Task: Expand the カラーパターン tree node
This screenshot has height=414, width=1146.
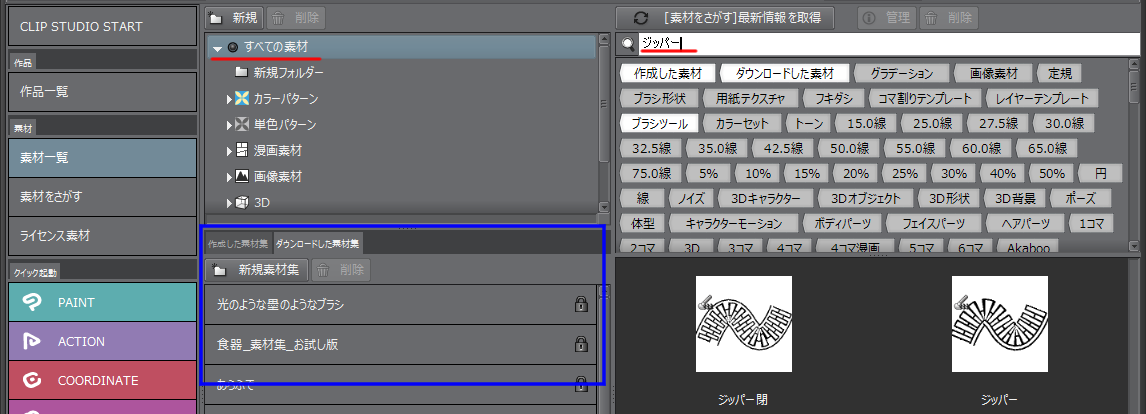Action: tap(229, 99)
